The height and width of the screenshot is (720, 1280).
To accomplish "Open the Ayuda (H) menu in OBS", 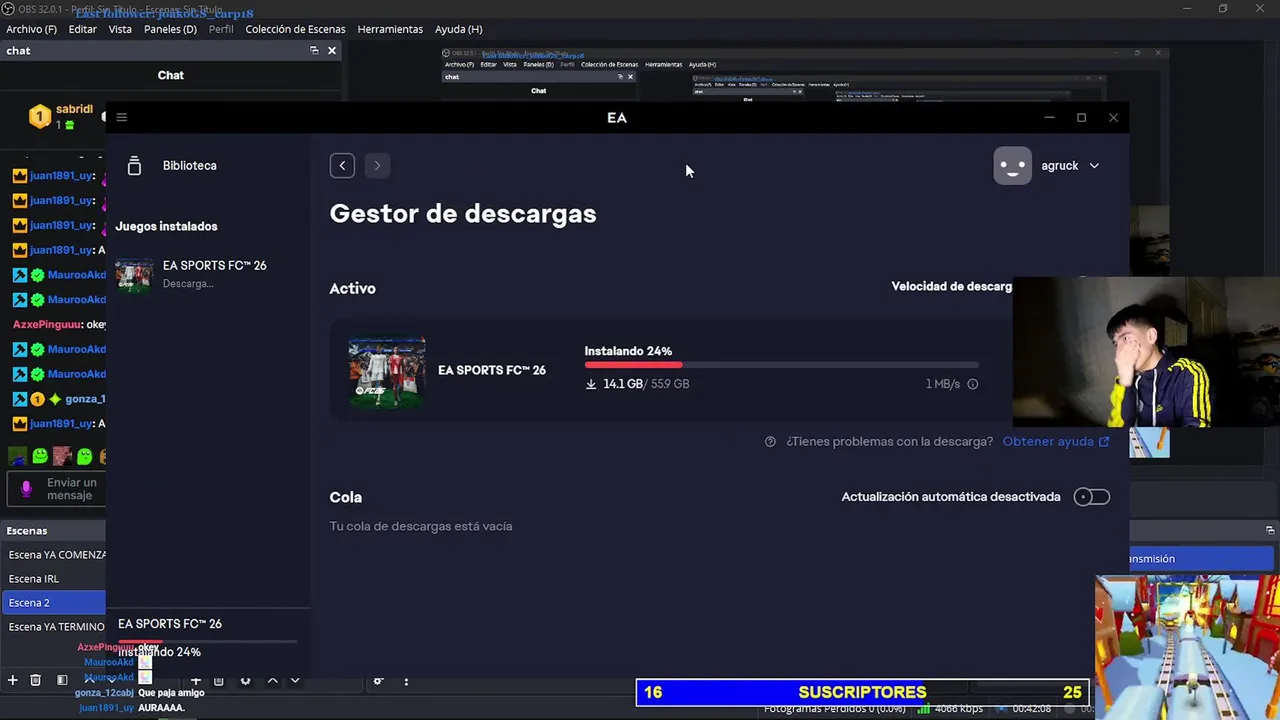I will pyautogui.click(x=458, y=29).
